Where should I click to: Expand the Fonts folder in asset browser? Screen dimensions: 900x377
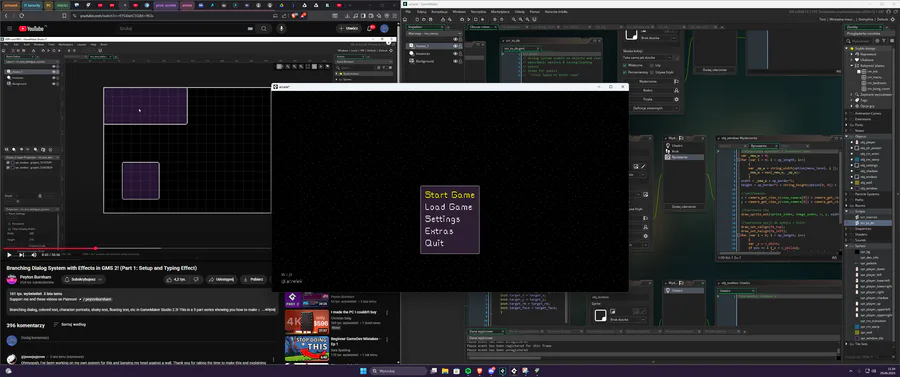pos(847,125)
